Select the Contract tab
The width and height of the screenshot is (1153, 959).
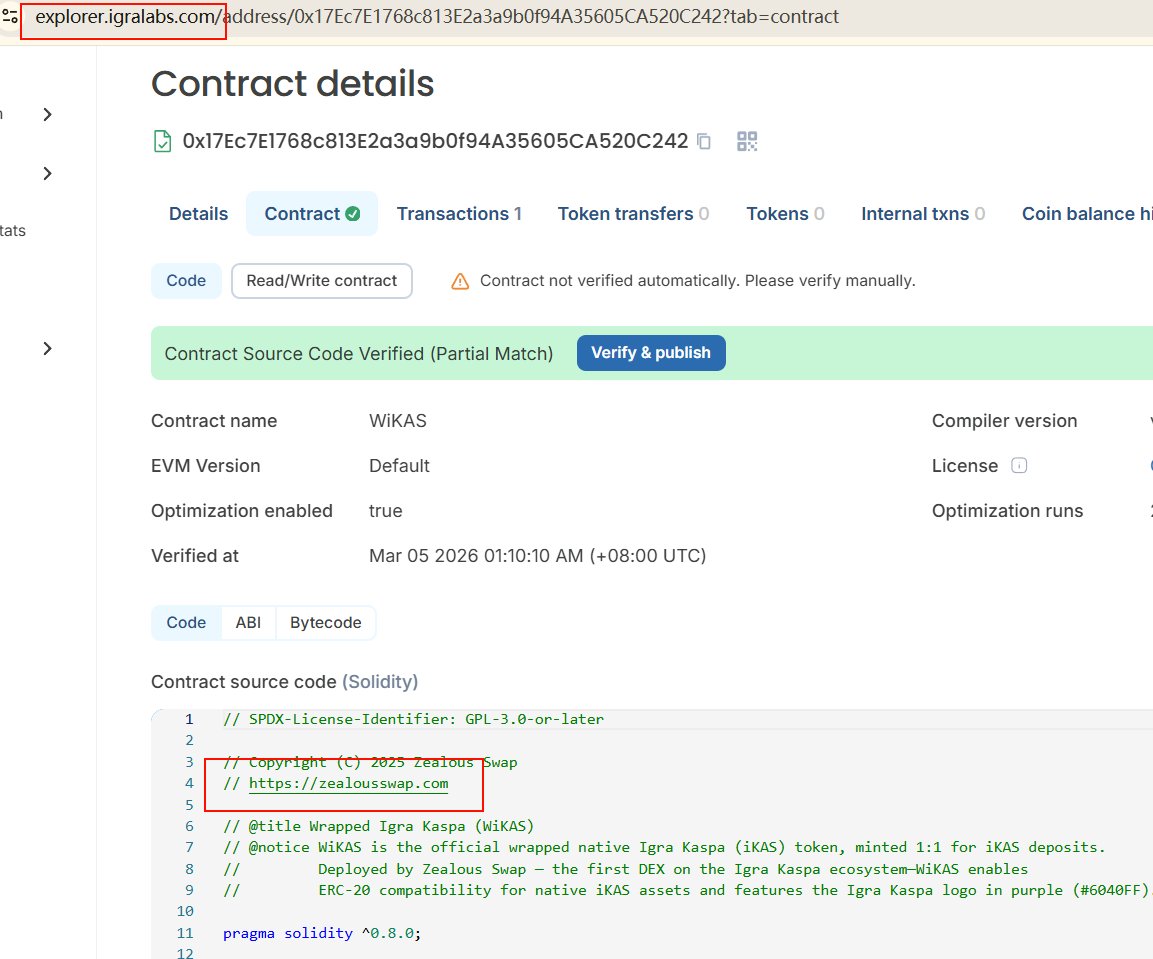coord(312,214)
